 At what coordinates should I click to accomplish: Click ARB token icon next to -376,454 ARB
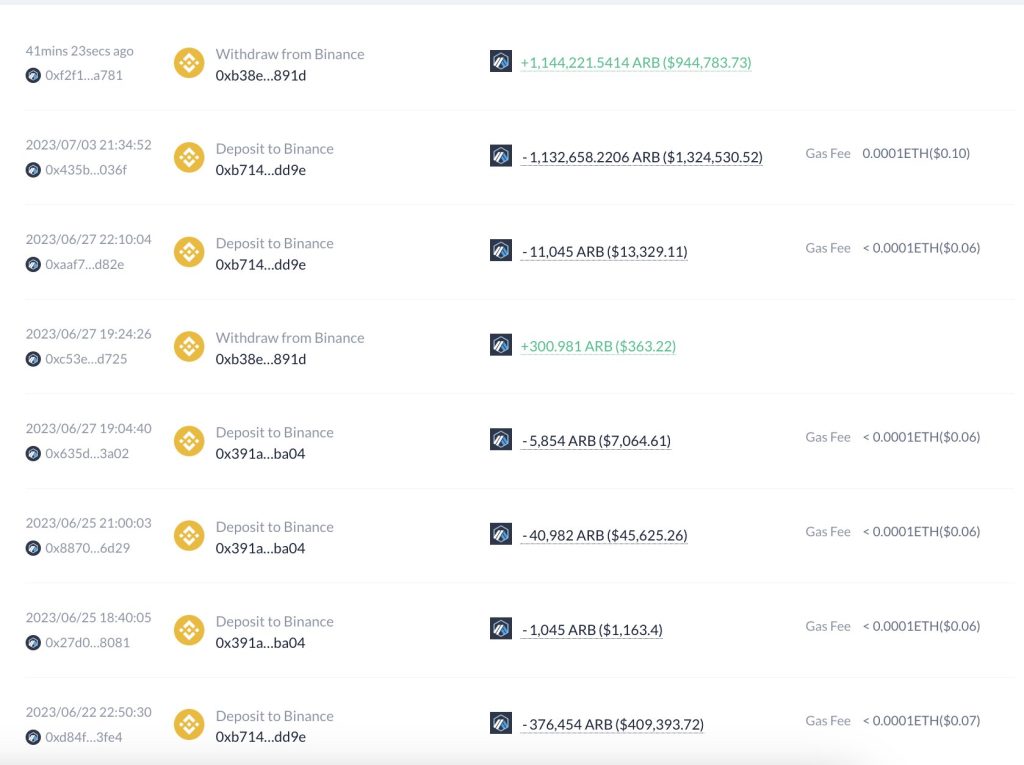(501, 723)
